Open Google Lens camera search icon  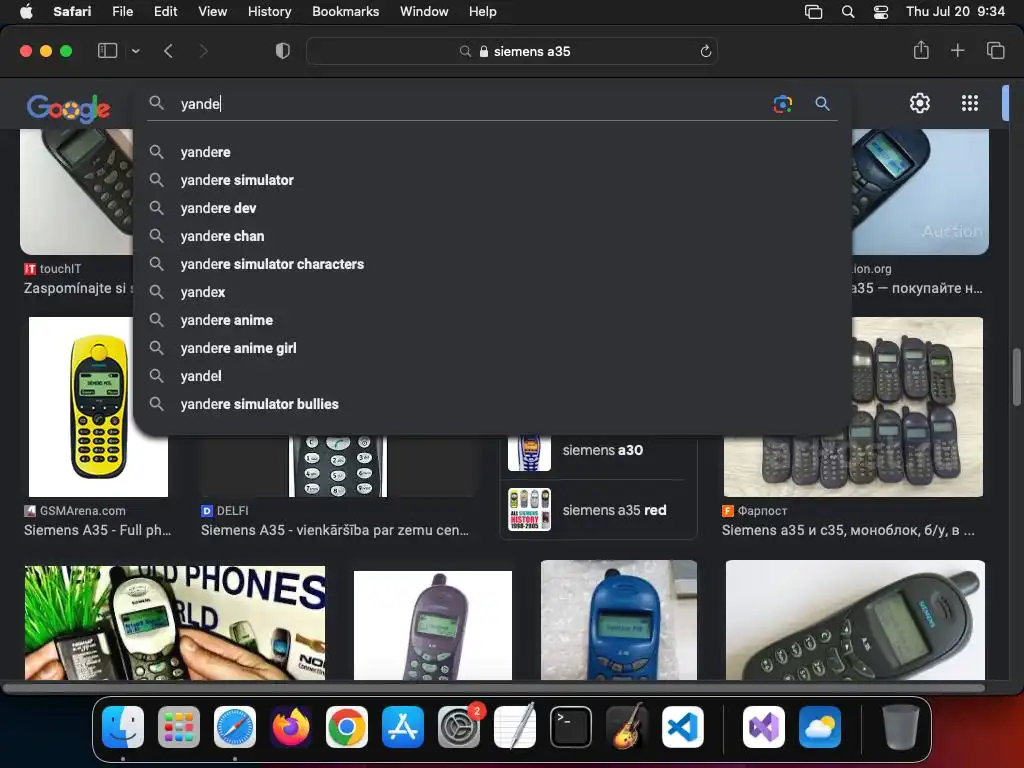782,103
